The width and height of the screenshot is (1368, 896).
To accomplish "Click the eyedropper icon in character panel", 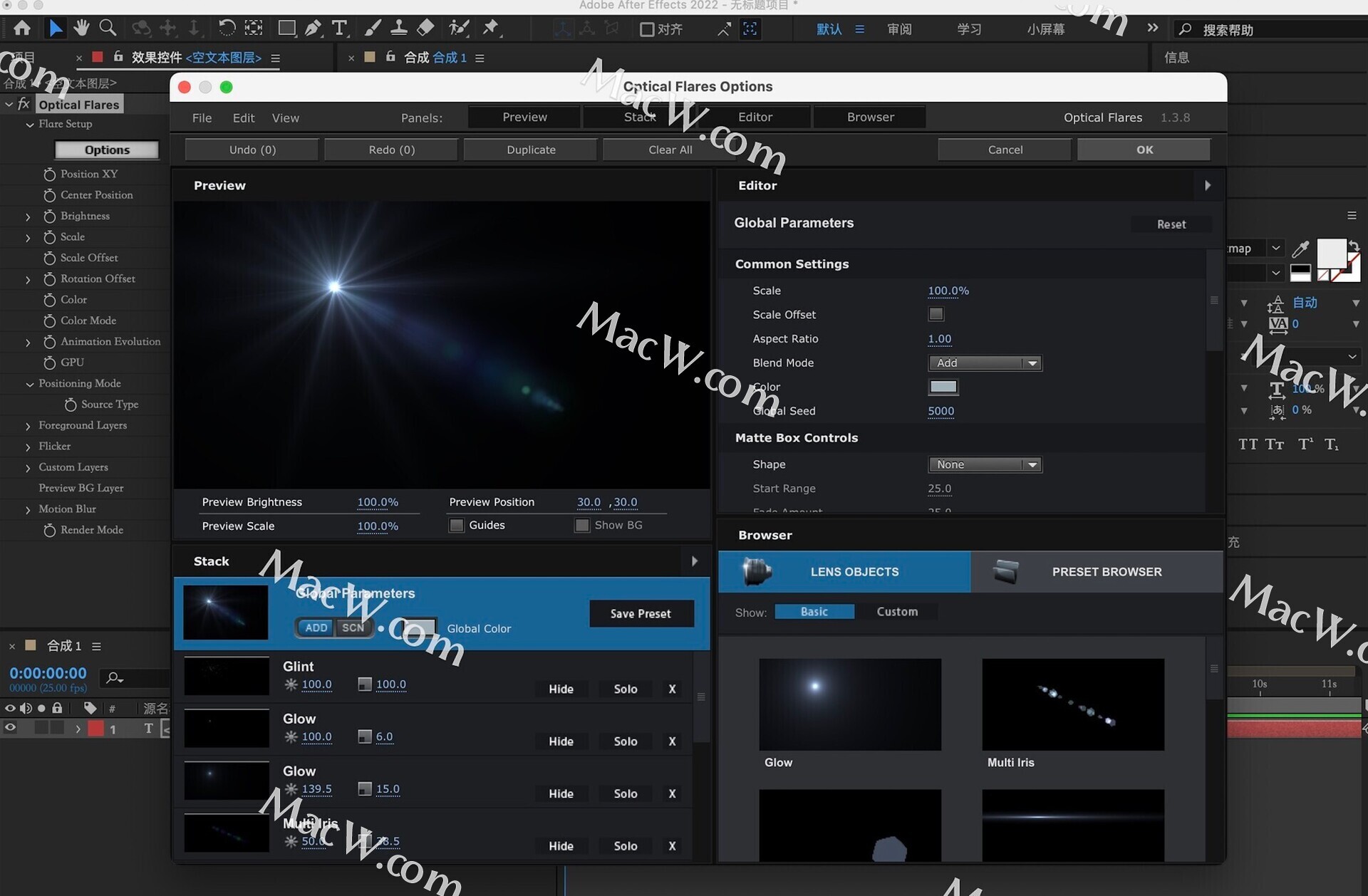I will click(x=1300, y=249).
